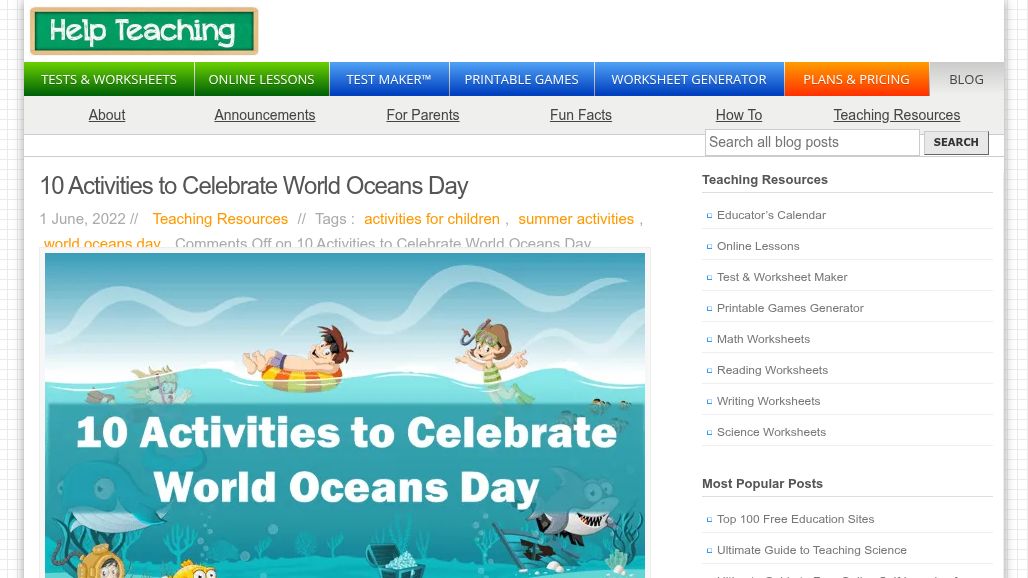
Task: Follow the 'summer activities' tag
Action: tap(576, 219)
